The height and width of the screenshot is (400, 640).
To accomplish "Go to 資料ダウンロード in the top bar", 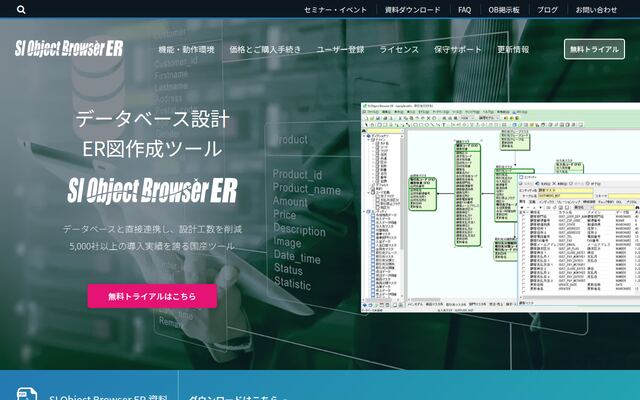I will click(x=413, y=10).
